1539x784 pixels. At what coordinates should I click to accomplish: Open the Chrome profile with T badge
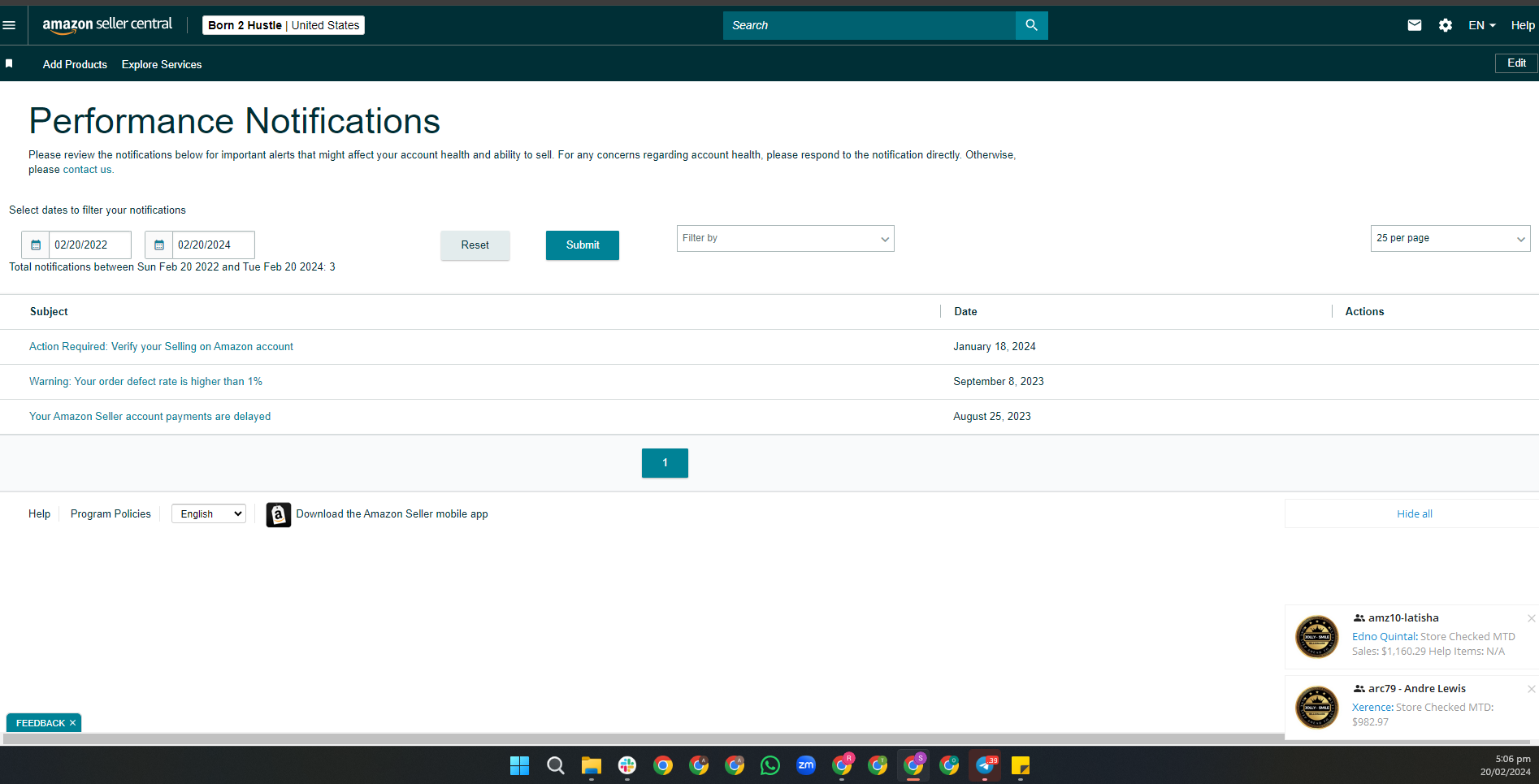[x=878, y=765]
